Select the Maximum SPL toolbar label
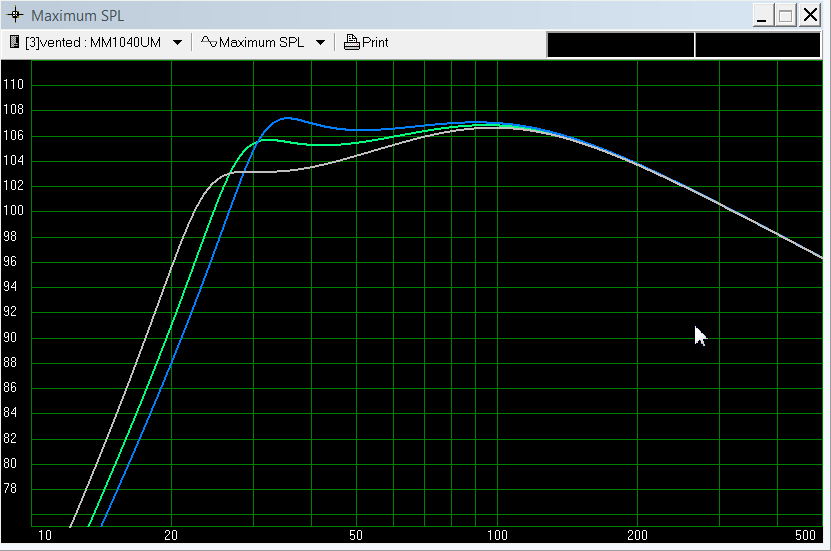This screenshot has width=831, height=551. pos(261,42)
